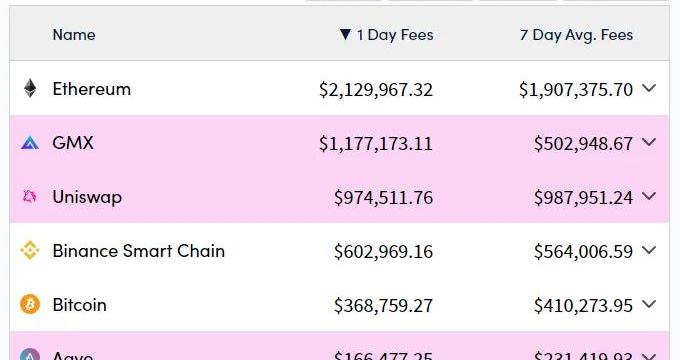Image resolution: width=680 pixels, height=360 pixels.
Task: Expand the Binance Smart Chain row chevron
Action: [649, 250]
